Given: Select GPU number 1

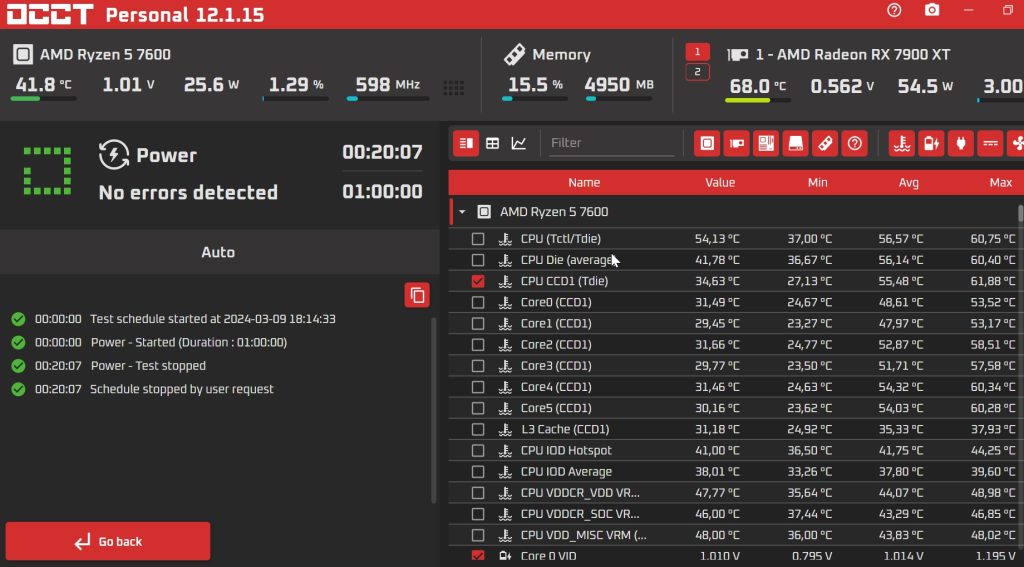Looking at the screenshot, I should point(697,52).
